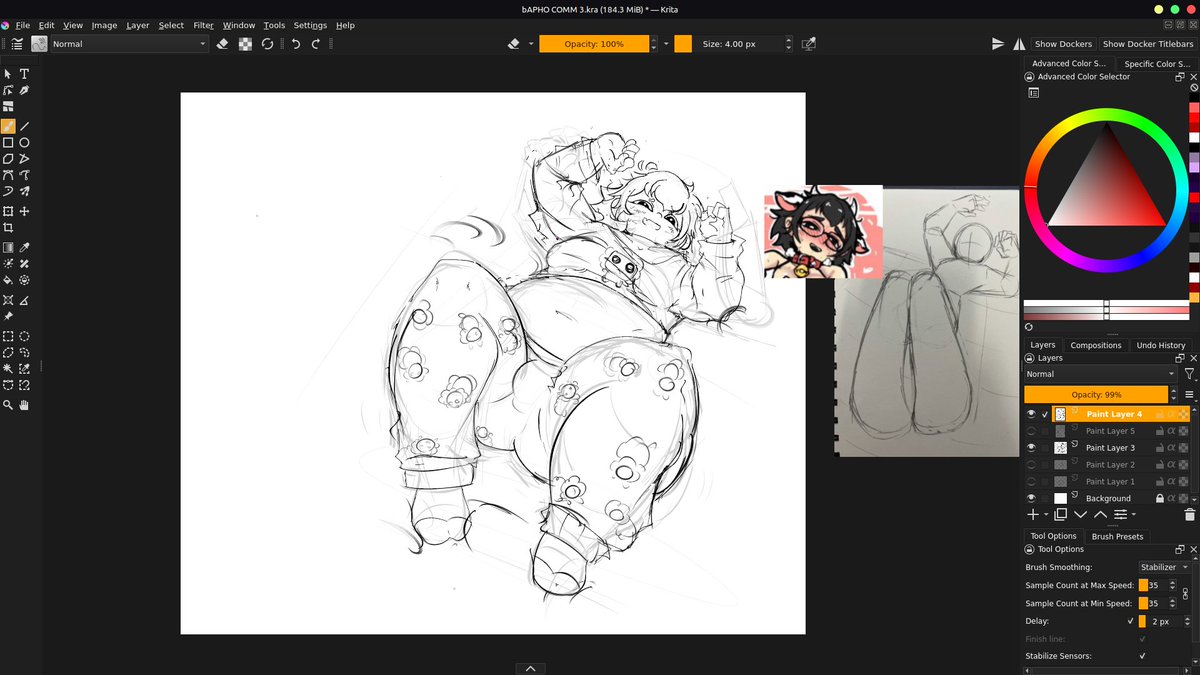Expand the add-layer dropdown arrow

click(x=1046, y=515)
